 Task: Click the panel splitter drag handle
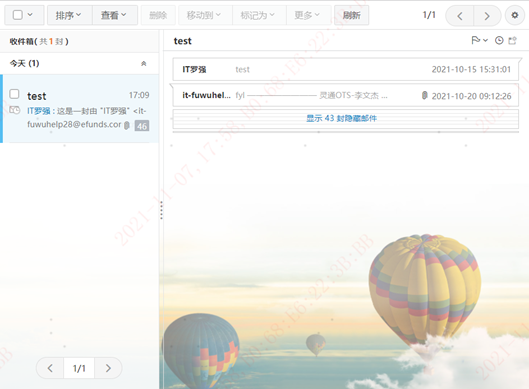[x=162, y=210]
